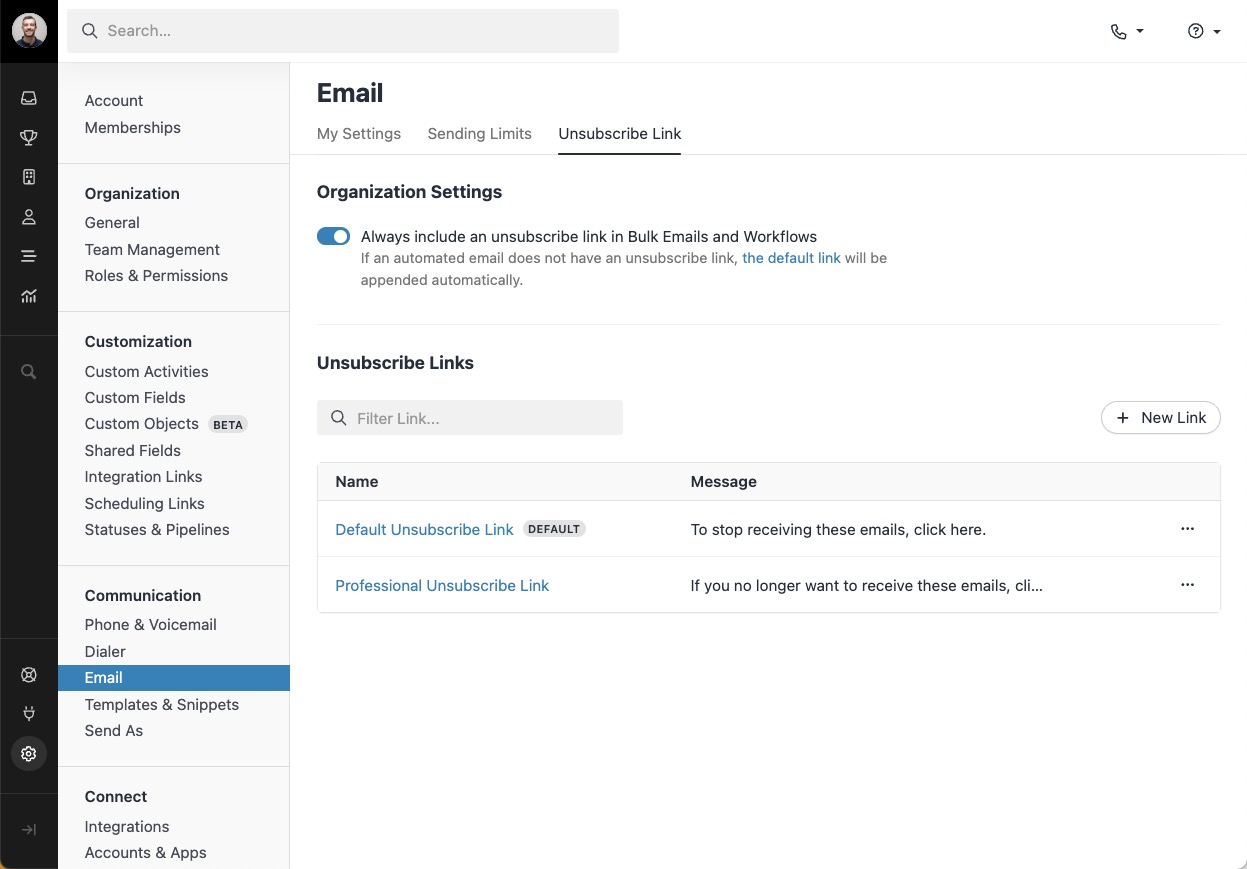Go to Leads building icon
Screen dimensions: 1247x869
[x=29, y=177]
